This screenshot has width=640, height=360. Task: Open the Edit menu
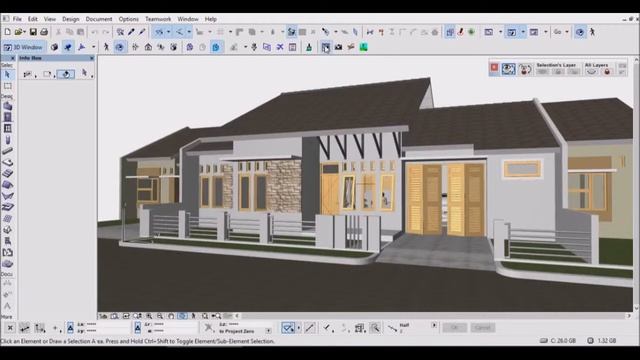[33, 19]
